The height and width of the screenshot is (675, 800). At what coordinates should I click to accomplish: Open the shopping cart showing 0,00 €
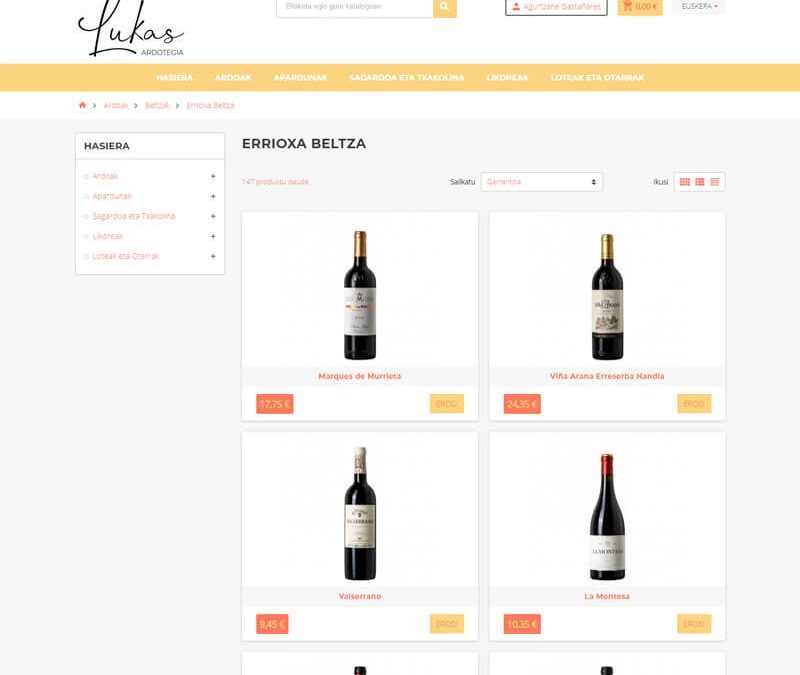640,7
